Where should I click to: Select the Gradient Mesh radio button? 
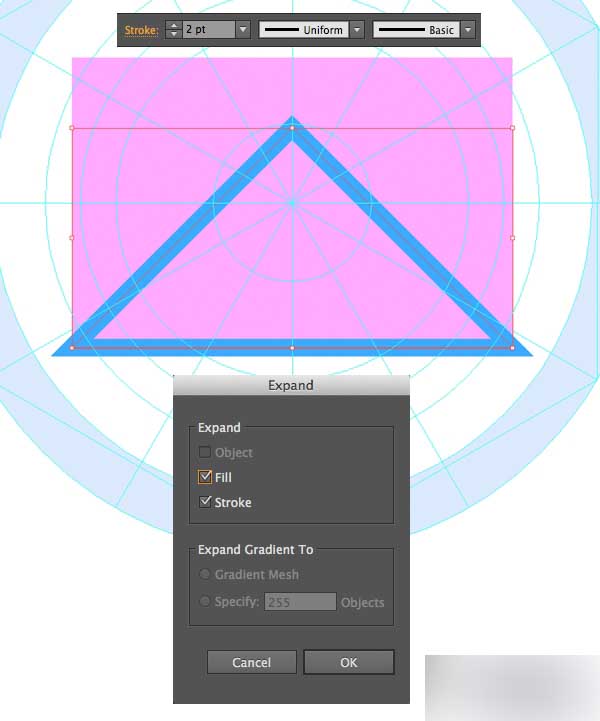pyautogui.click(x=205, y=574)
